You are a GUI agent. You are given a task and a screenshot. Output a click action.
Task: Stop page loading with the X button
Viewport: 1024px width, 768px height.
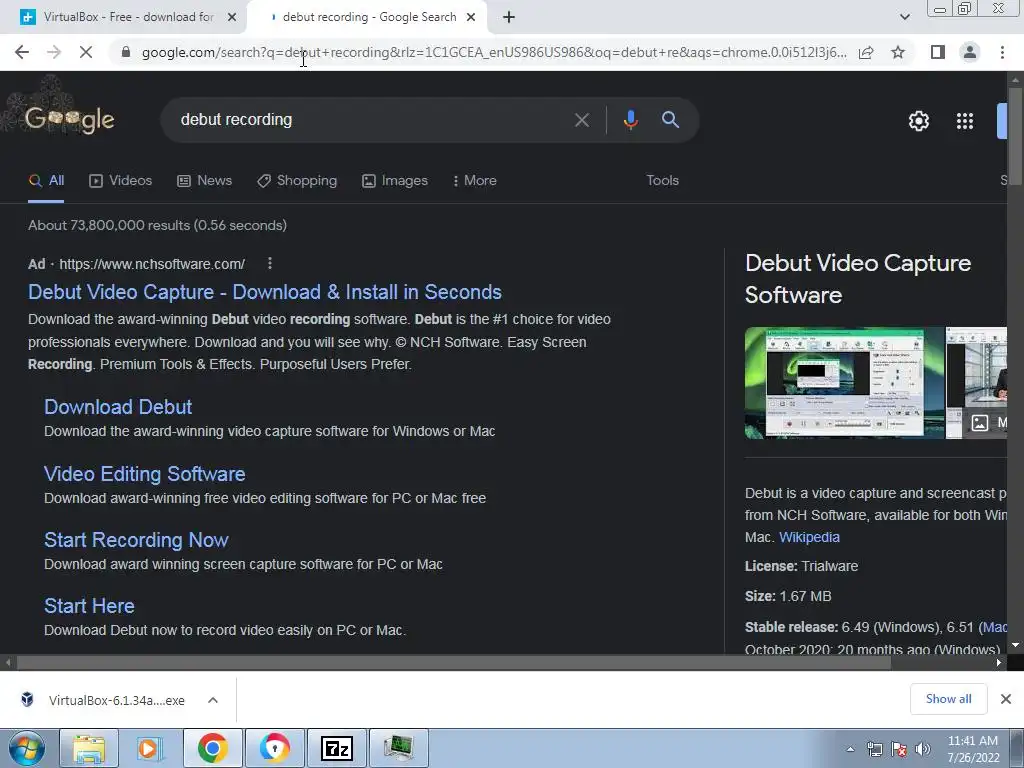[86, 52]
